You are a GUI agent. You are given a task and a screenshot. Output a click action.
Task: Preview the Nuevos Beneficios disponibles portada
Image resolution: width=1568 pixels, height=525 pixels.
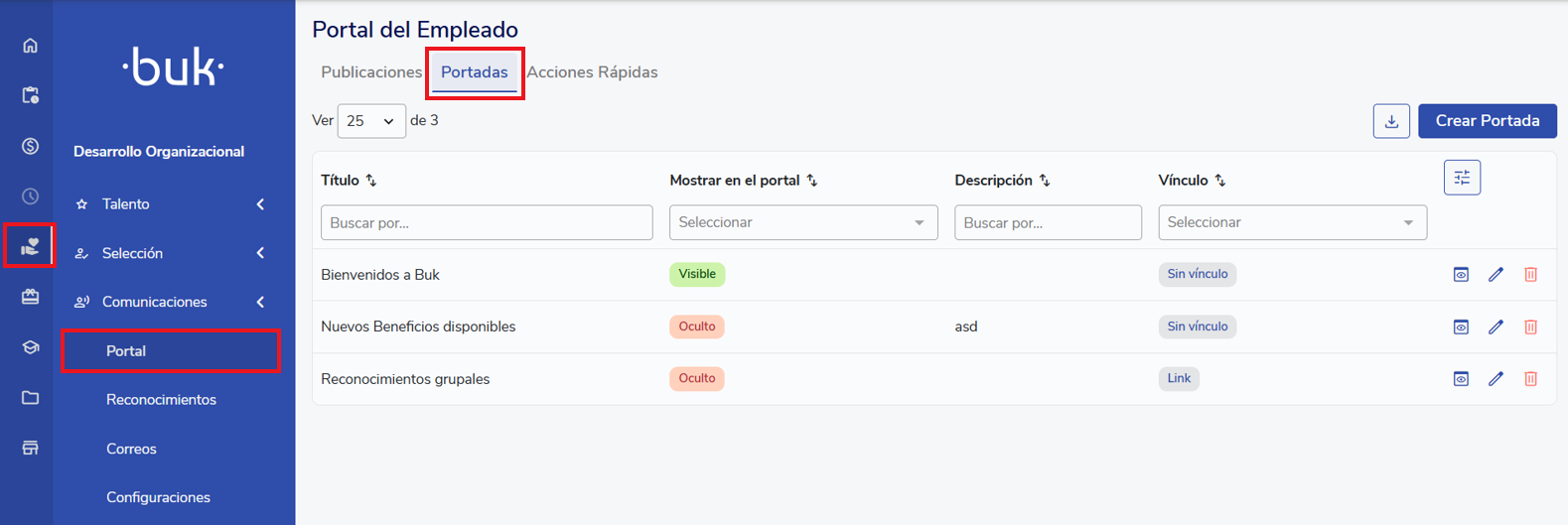(1461, 327)
